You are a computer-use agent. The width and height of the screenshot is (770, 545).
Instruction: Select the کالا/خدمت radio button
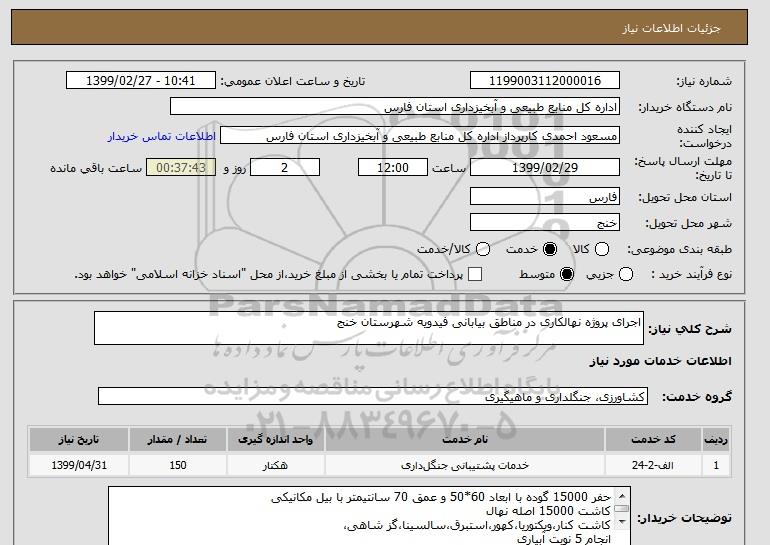[x=483, y=249]
